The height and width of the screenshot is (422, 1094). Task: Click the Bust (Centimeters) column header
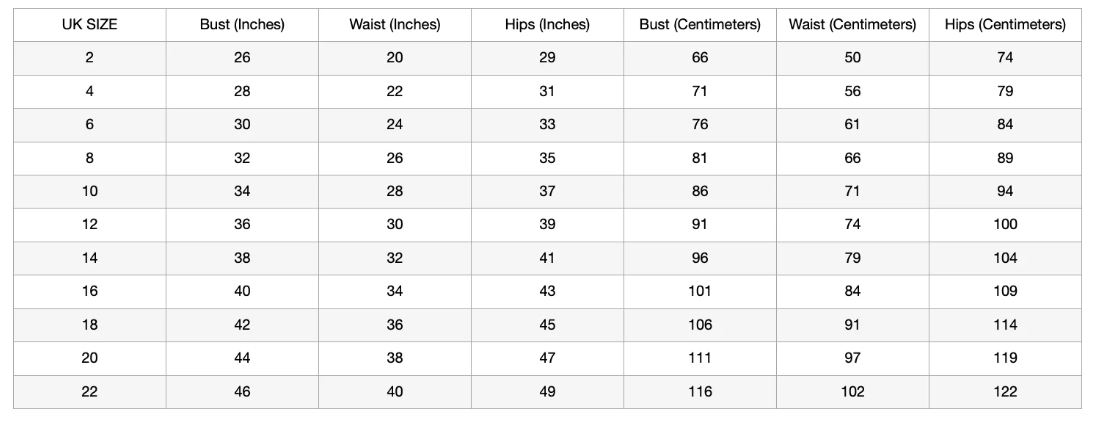(x=699, y=25)
